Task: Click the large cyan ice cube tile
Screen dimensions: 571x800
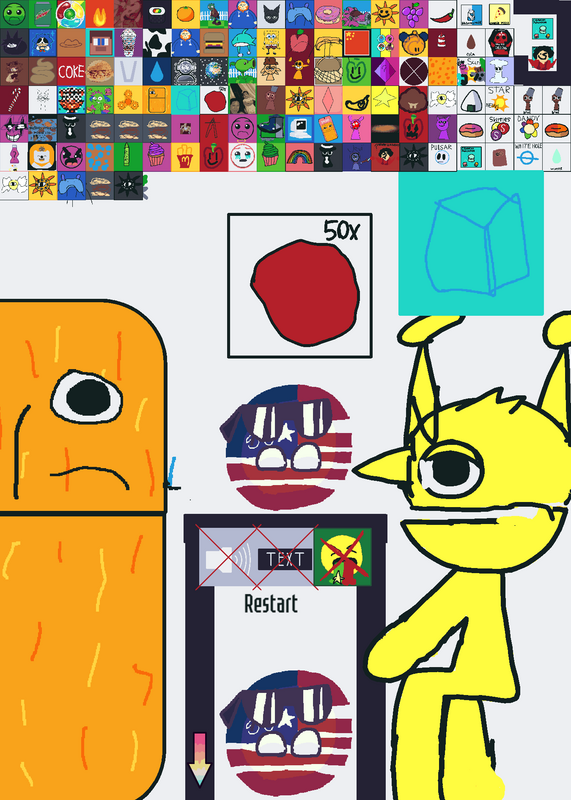Action: coord(471,243)
